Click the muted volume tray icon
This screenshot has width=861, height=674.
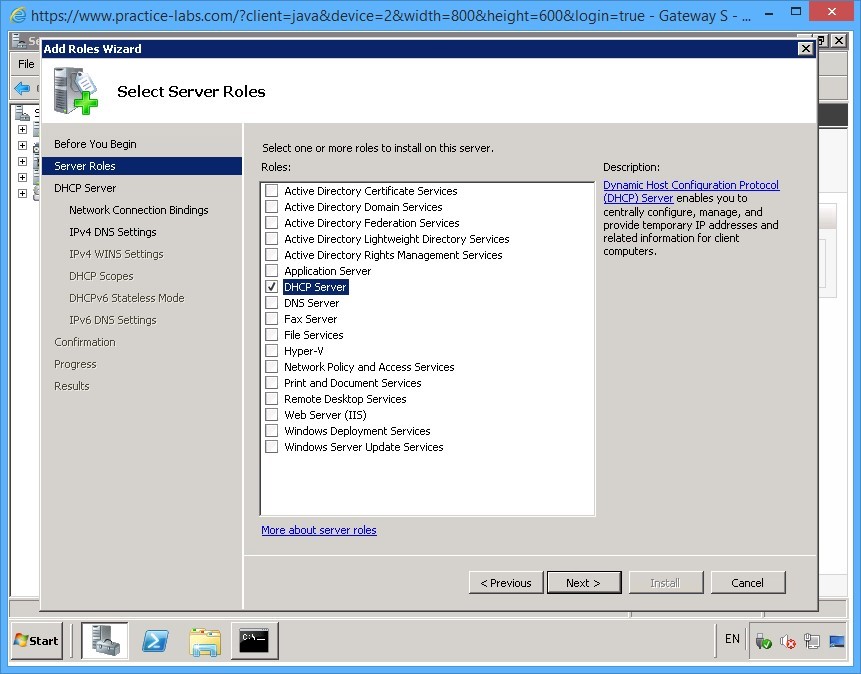[x=787, y=640]
